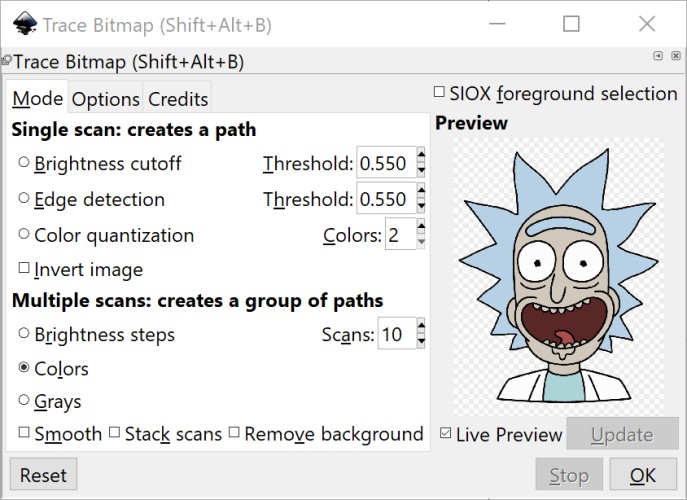Close the Trace Bitmap docked panel
Viewport: 687px width, 500px height.
pyautogui.click(x=676, y=56)
